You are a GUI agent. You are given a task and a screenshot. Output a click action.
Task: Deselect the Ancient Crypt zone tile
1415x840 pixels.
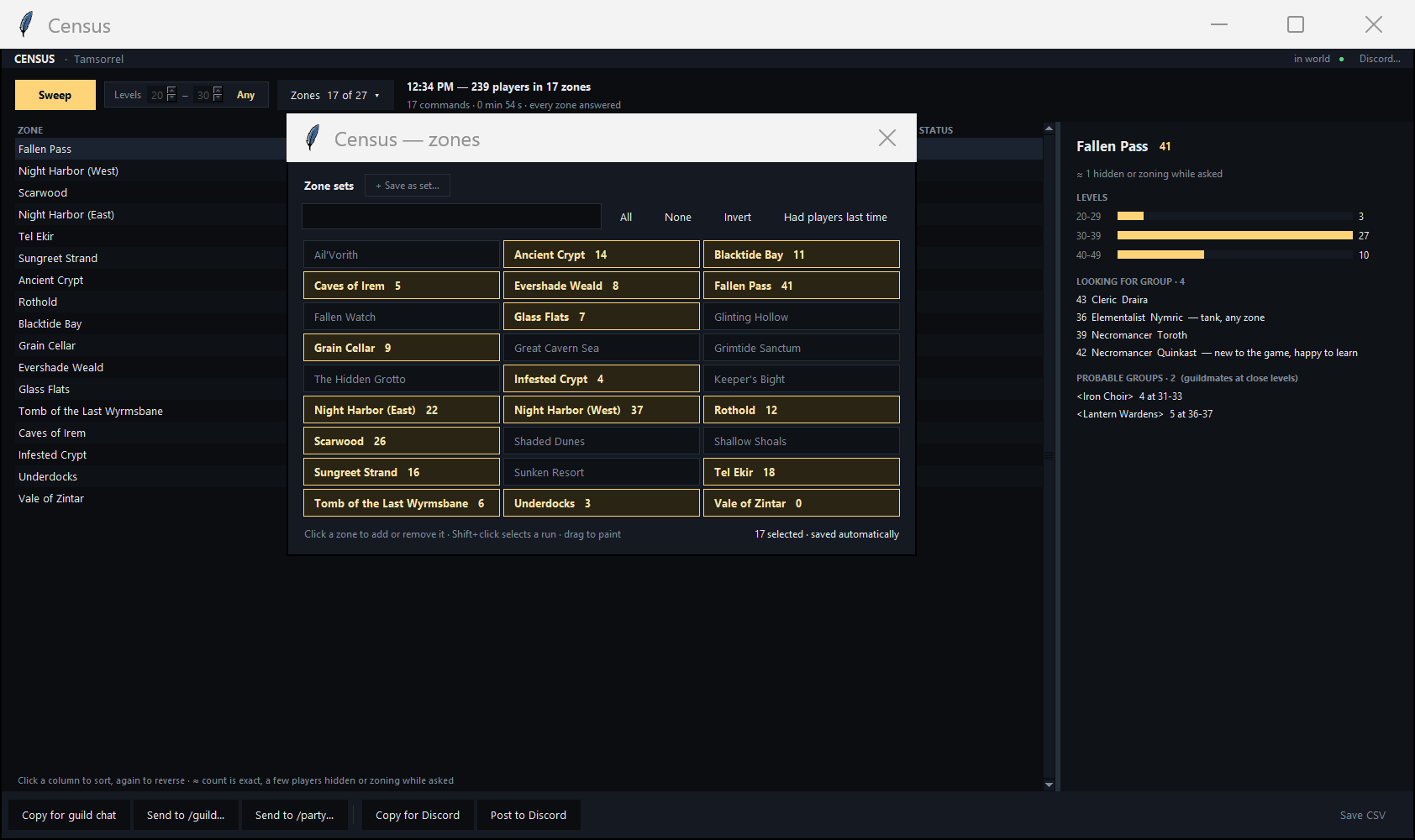602,255
